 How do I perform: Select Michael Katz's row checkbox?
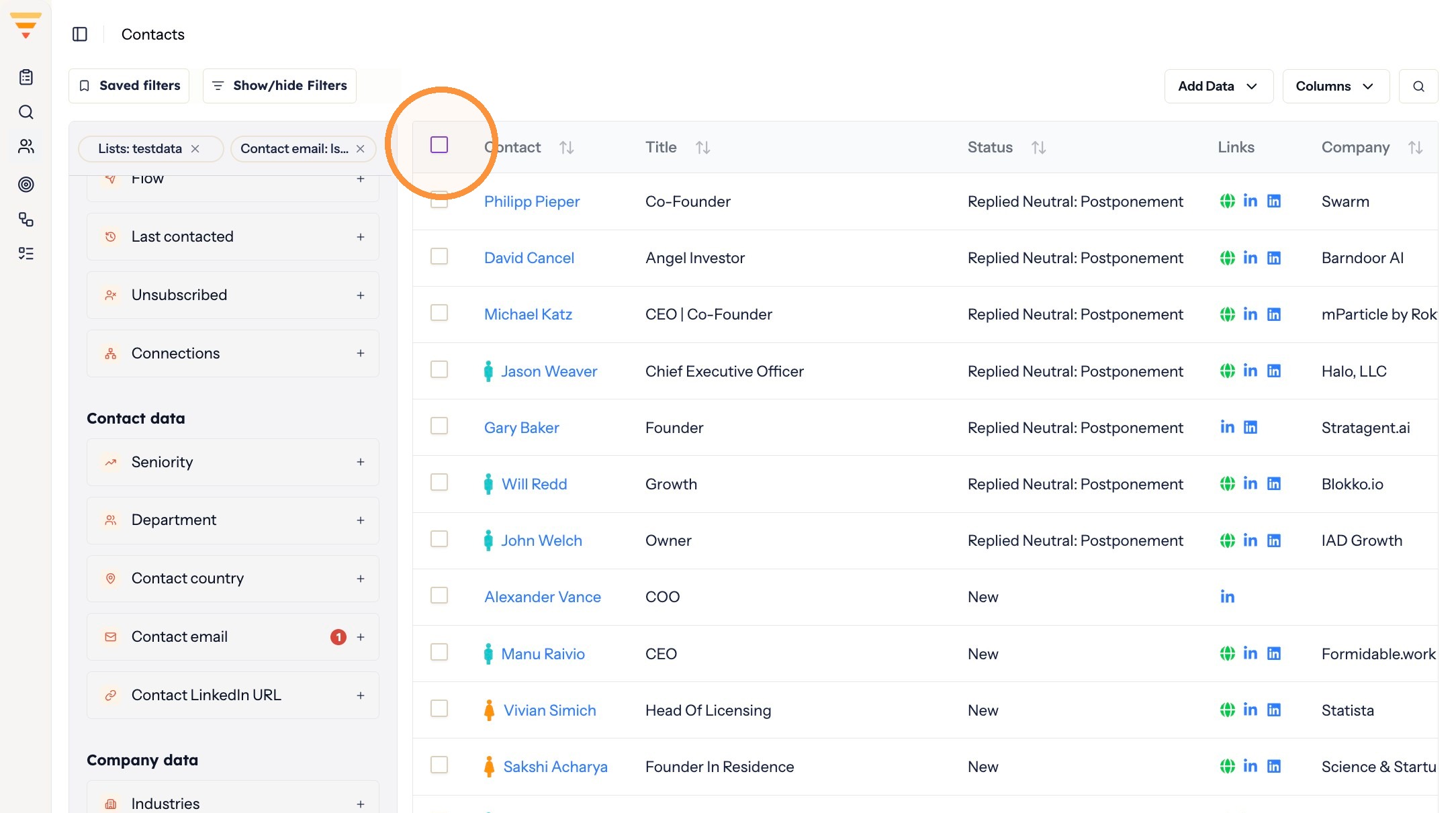(x=439, y=313)
